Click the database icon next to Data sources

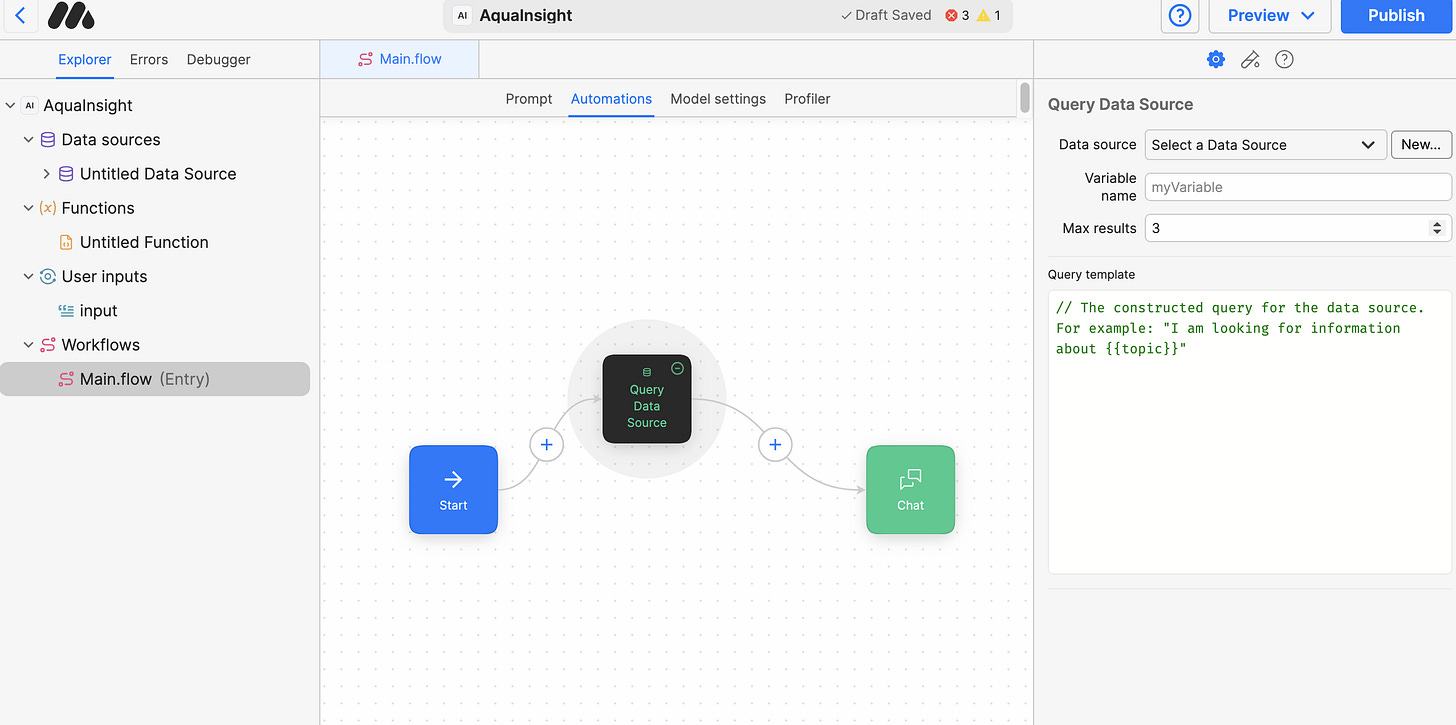tap(47, 139)
